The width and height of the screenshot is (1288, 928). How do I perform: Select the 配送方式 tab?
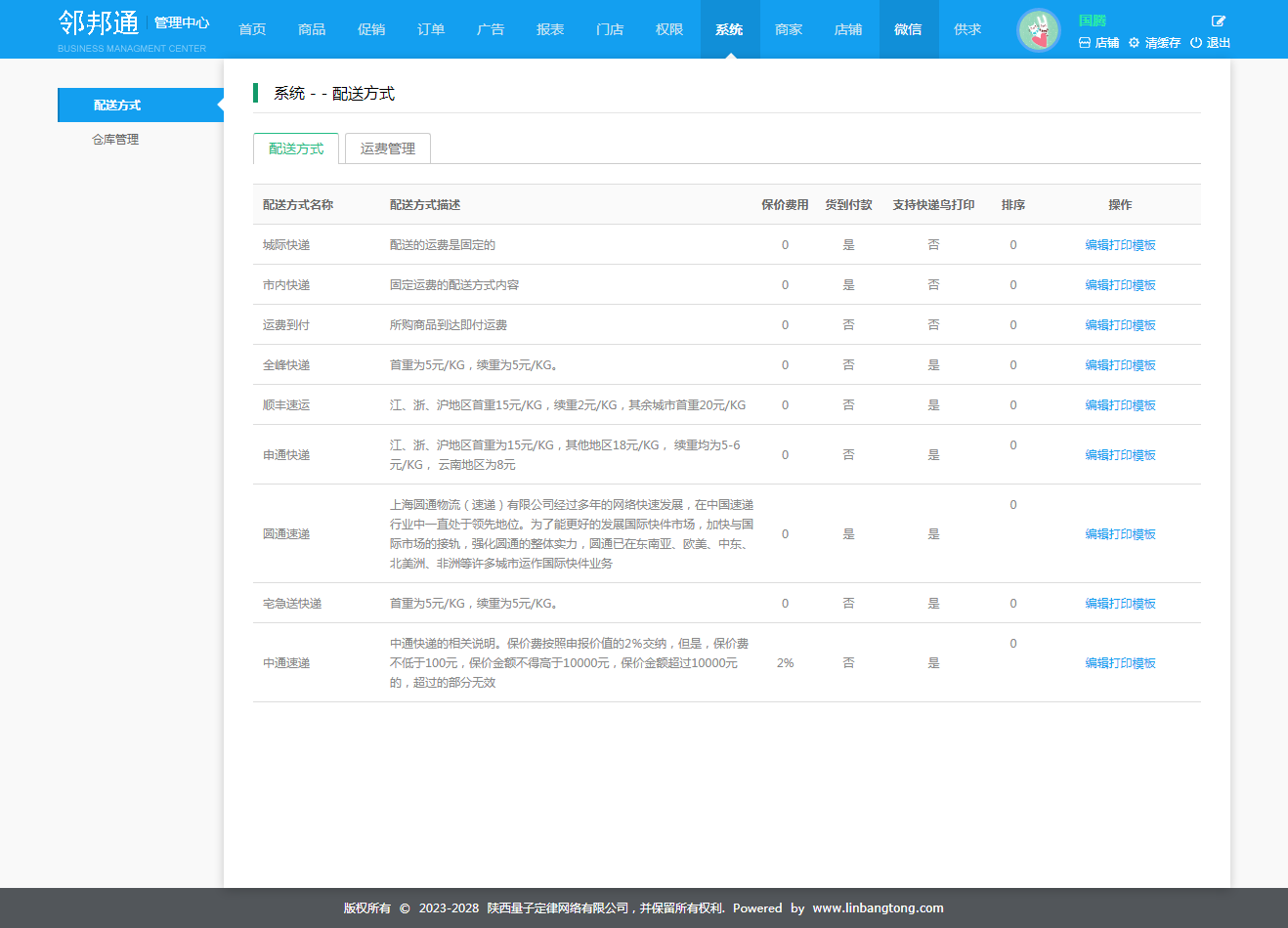(x=296, y=148)
